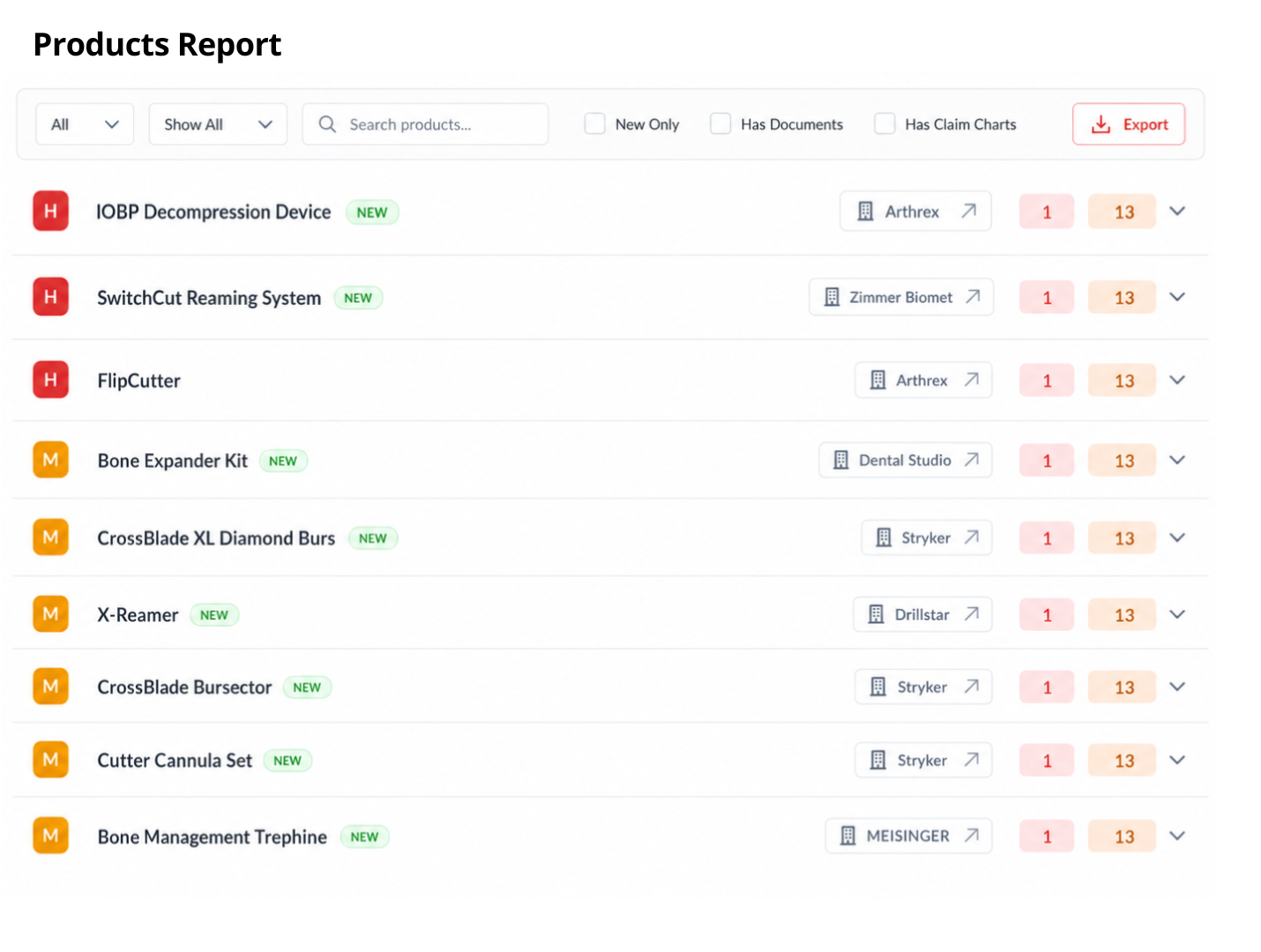
Task: Click the search magnifier icon
Action: [x=327, y=124]
